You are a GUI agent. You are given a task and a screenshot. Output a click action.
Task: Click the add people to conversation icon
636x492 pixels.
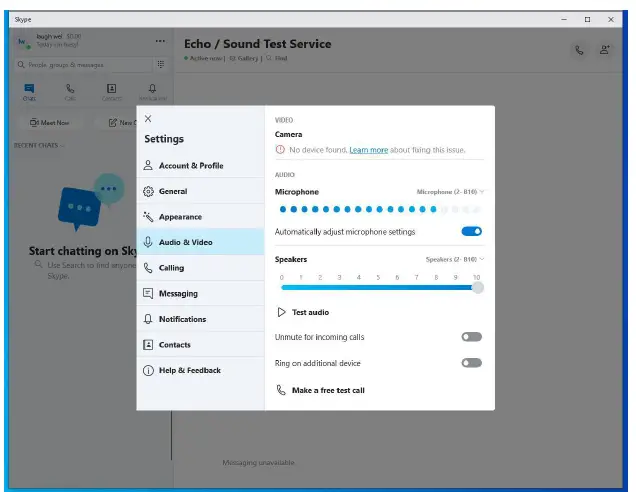pyautogui.click(x=604, y=50)
